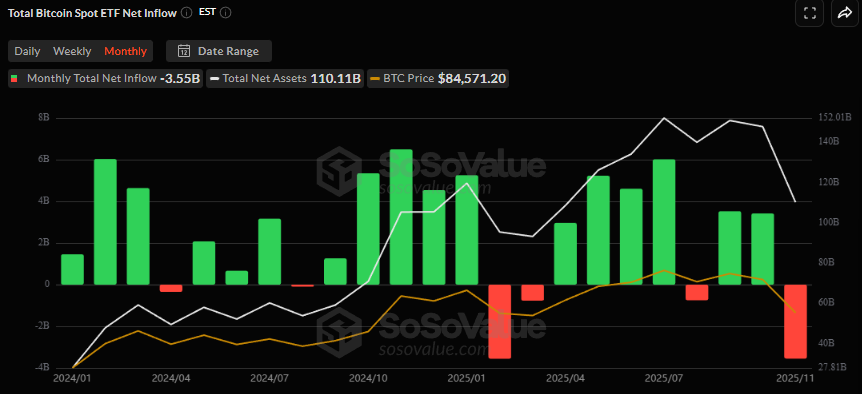The height and width of the screenshot is (394, 862).
Task: Select the Monthly tab
Action: coord(125,51)
